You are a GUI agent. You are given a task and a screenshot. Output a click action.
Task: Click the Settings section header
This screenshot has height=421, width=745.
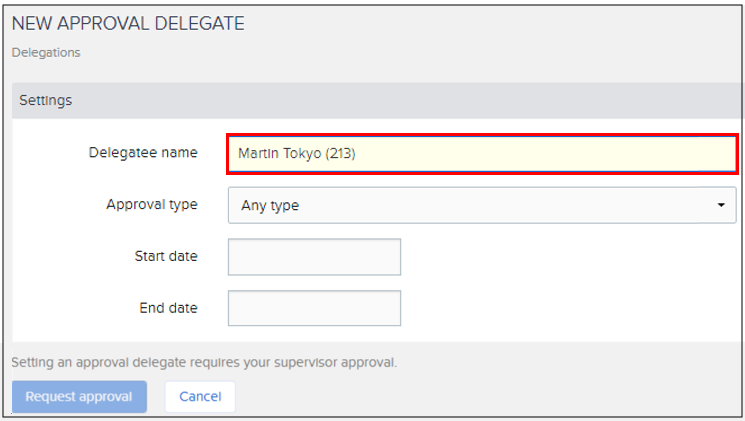click(46, 101)
